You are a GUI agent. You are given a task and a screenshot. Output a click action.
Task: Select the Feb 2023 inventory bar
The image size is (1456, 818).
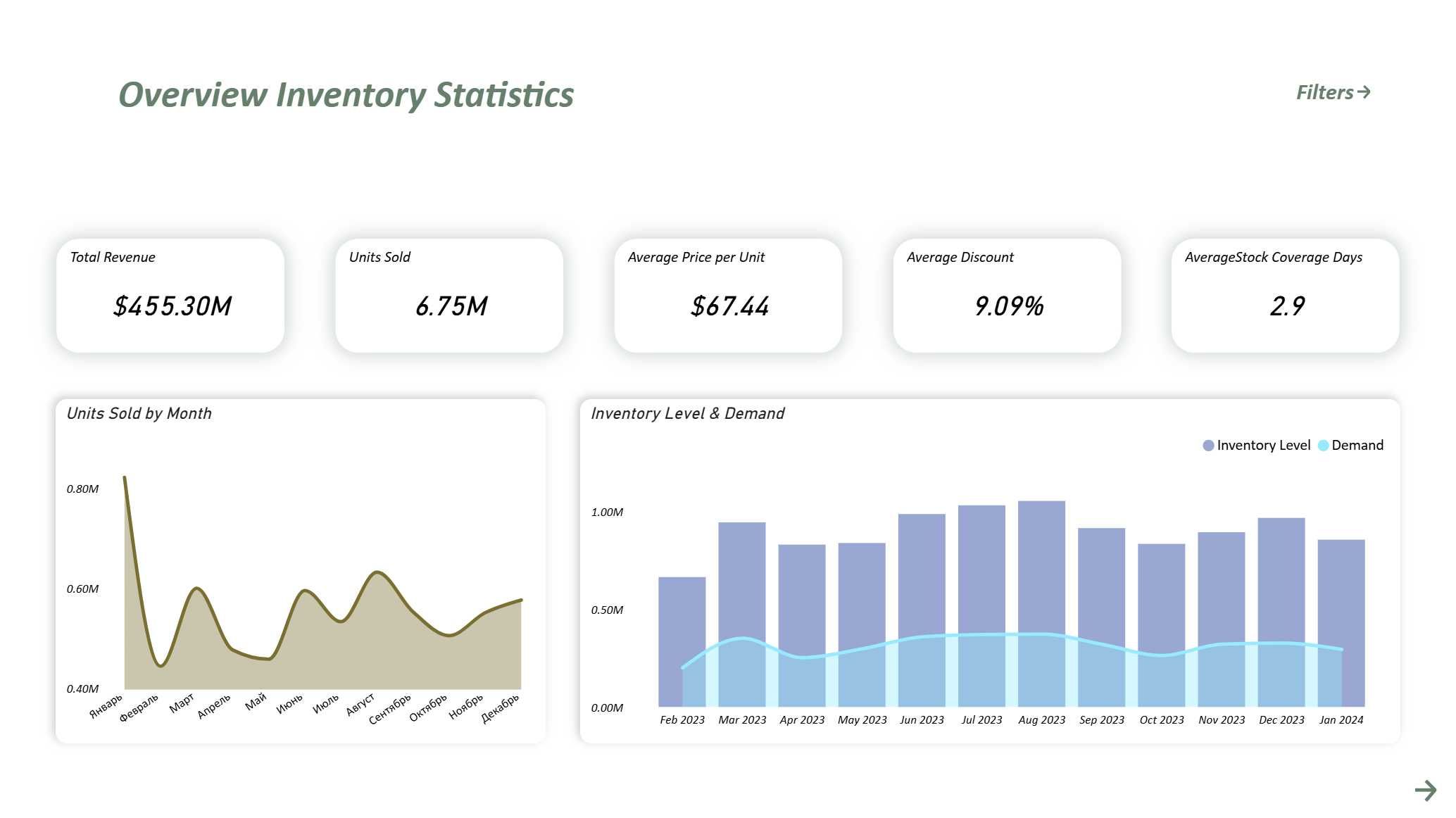pos(682,641)
